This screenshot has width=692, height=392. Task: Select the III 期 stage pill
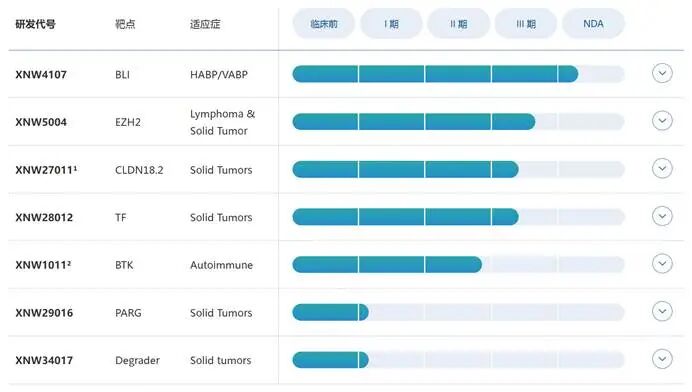coord(526,24)
